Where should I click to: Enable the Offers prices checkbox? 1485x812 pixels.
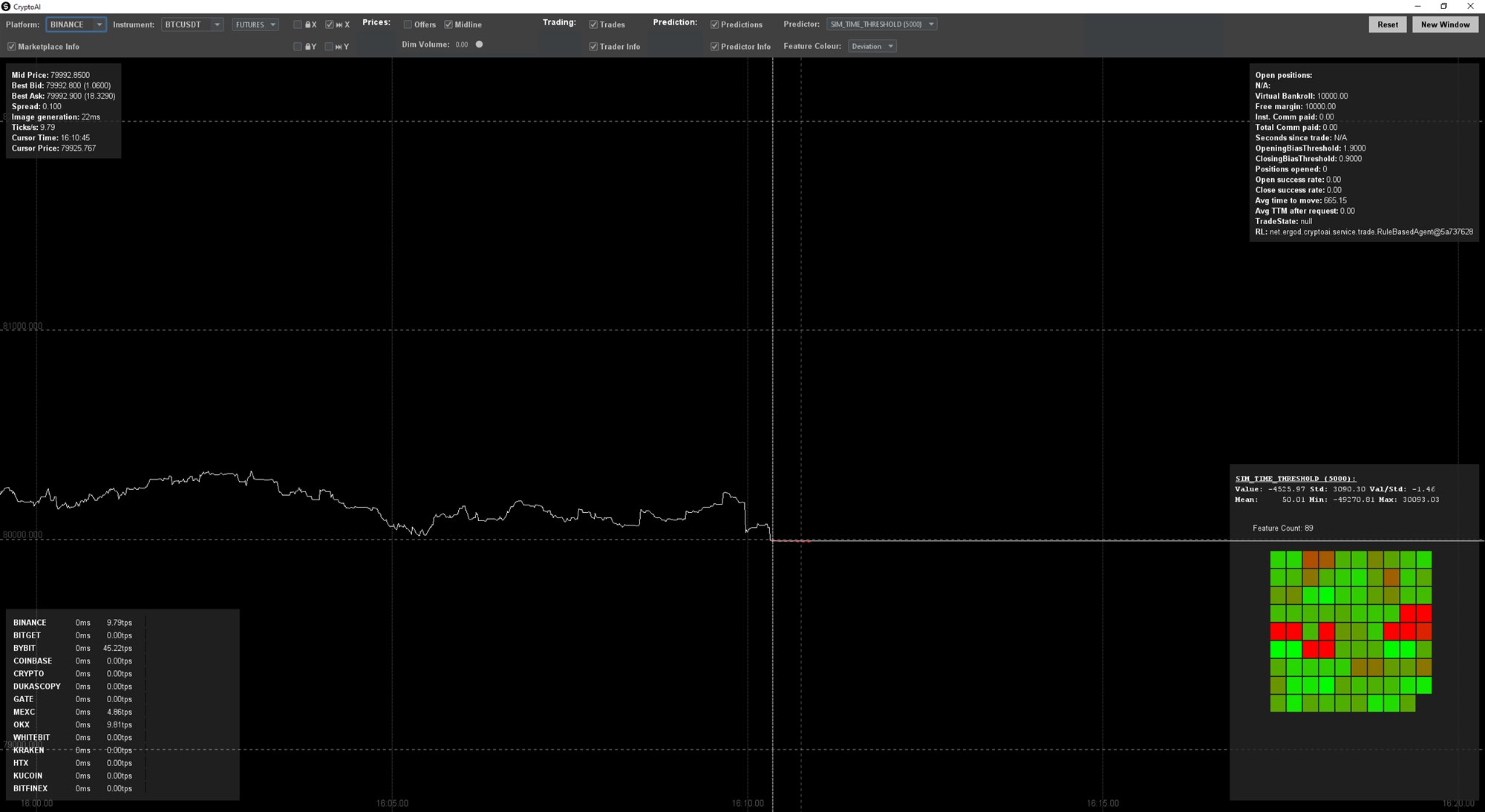[408, 24]
